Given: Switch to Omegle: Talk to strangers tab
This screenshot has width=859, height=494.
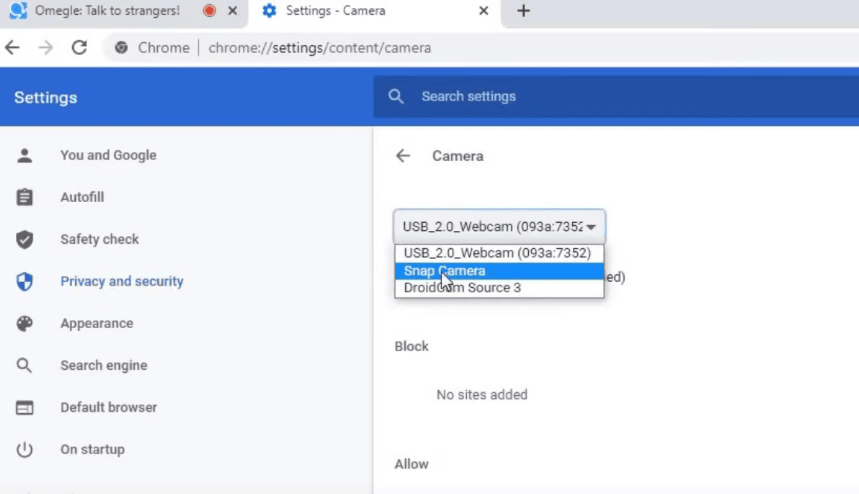Looking at the screenshot, I should tap(124, 11).
